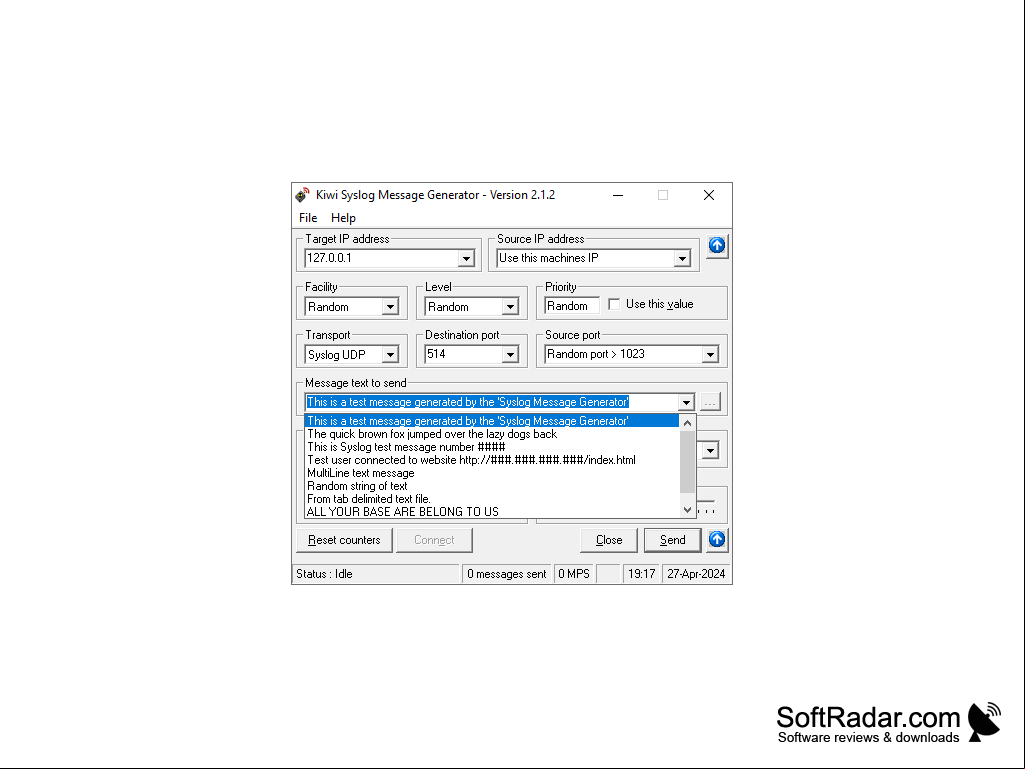Select 'Random string of text' option
1025x769 pixels.
click(492, 487)
